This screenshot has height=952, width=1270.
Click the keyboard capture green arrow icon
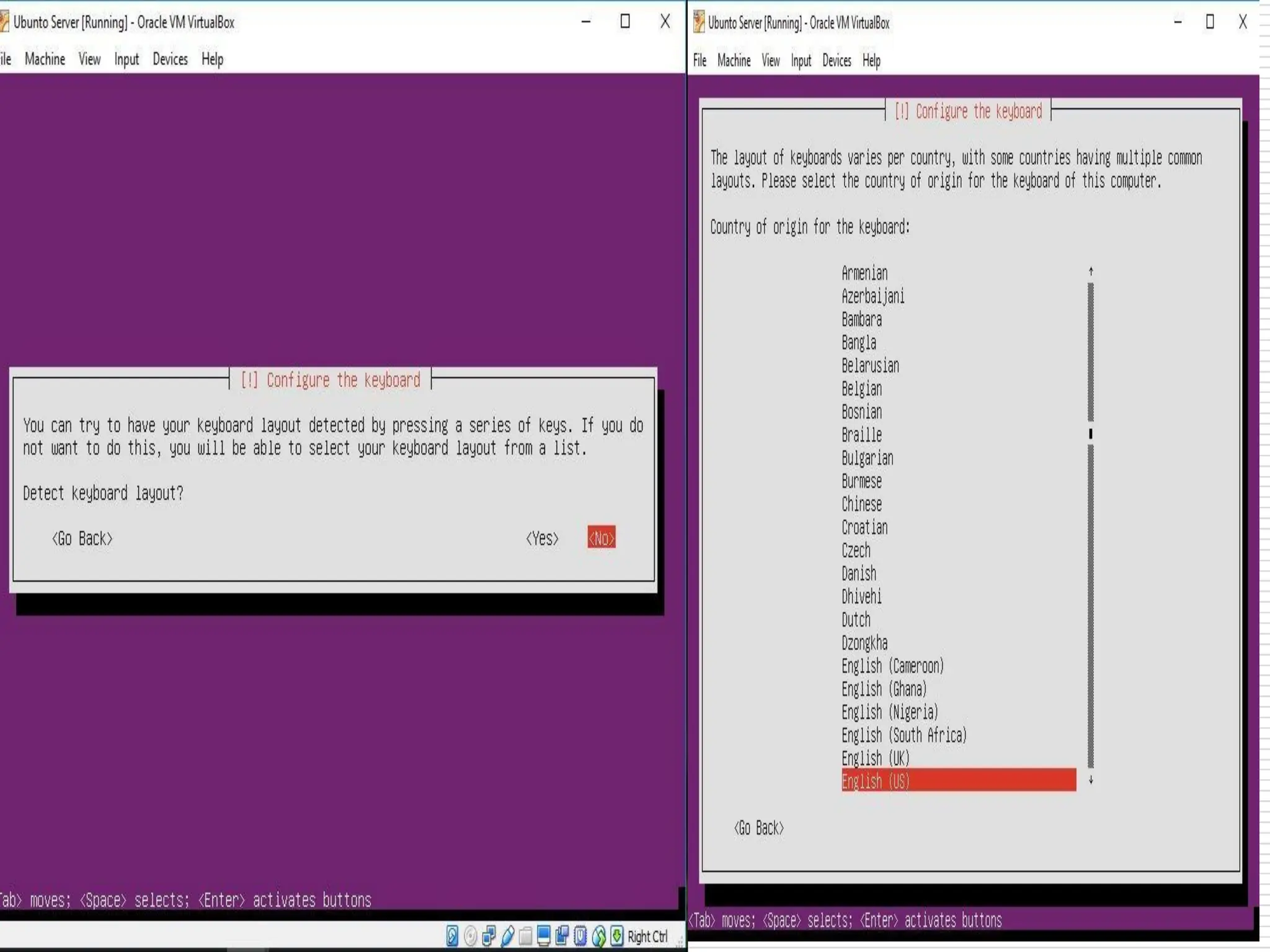(x=617, y=936)
